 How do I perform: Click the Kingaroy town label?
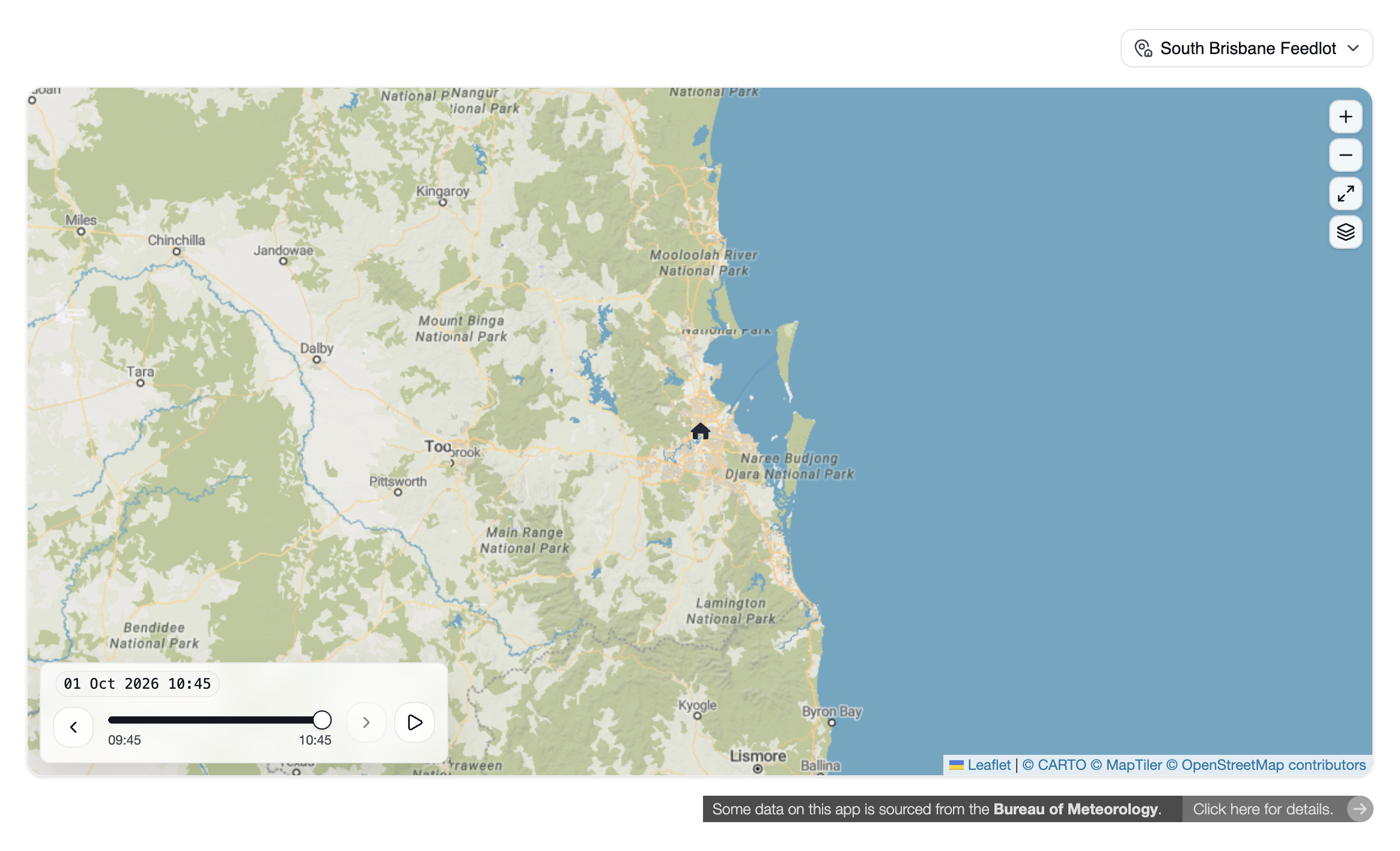443,191
